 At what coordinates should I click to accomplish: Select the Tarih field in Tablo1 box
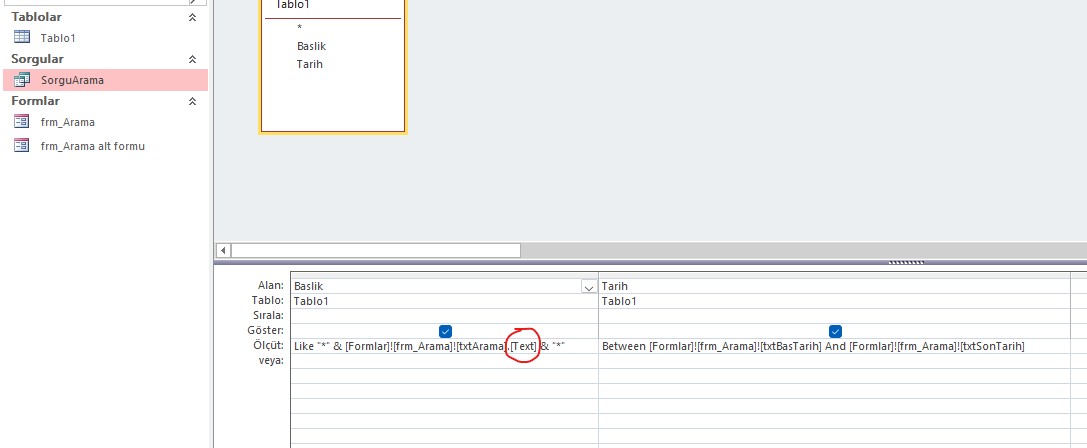pos(309,64)
